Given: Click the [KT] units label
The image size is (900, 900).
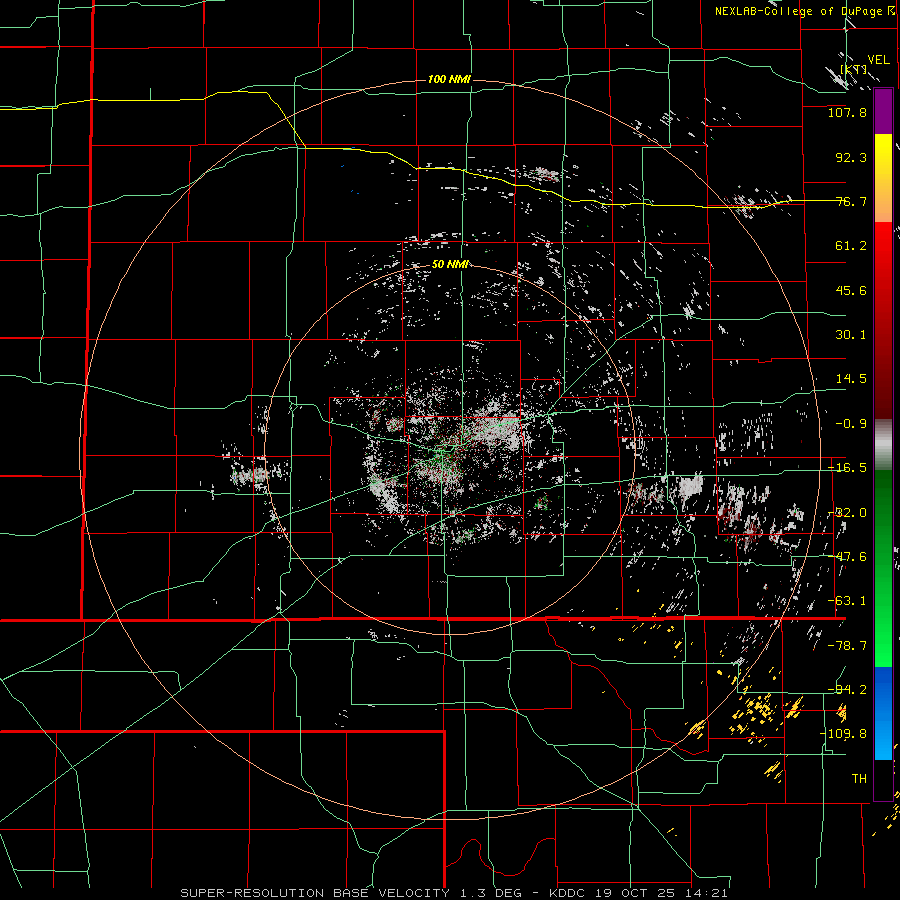Looking at the screenshot, I should click(853, 69).
